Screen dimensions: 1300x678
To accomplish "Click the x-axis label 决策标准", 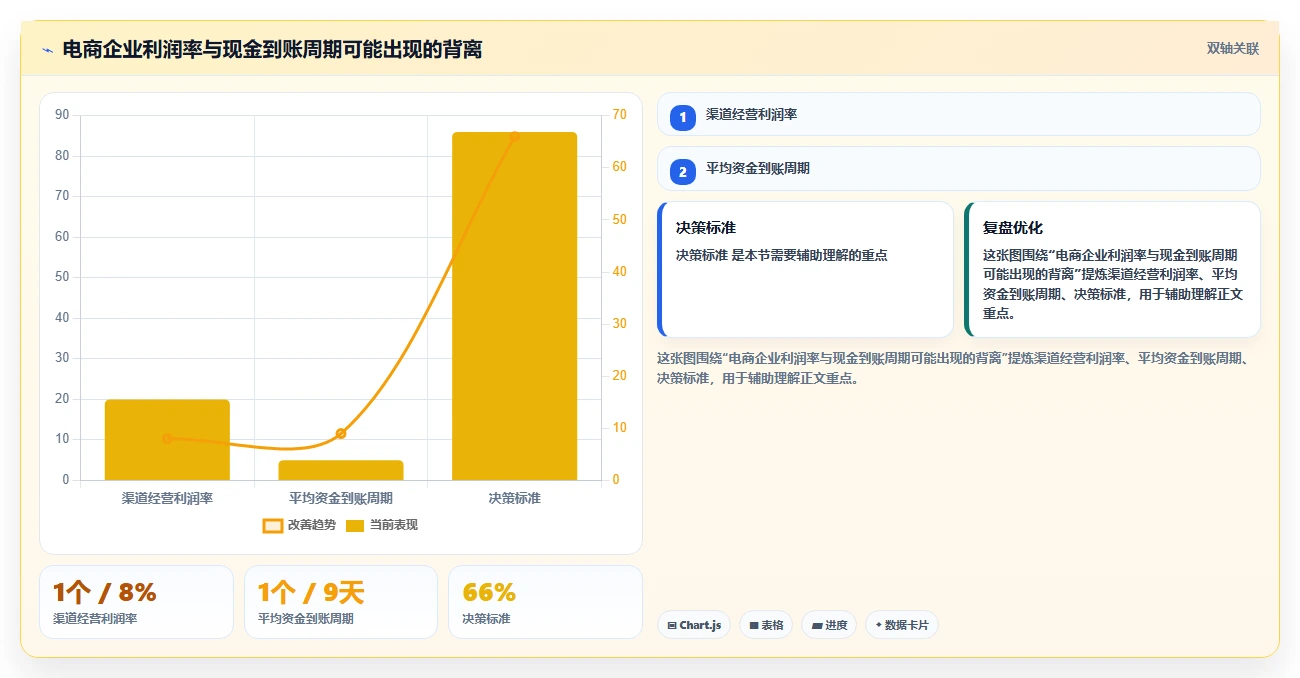I will [514, 498].
